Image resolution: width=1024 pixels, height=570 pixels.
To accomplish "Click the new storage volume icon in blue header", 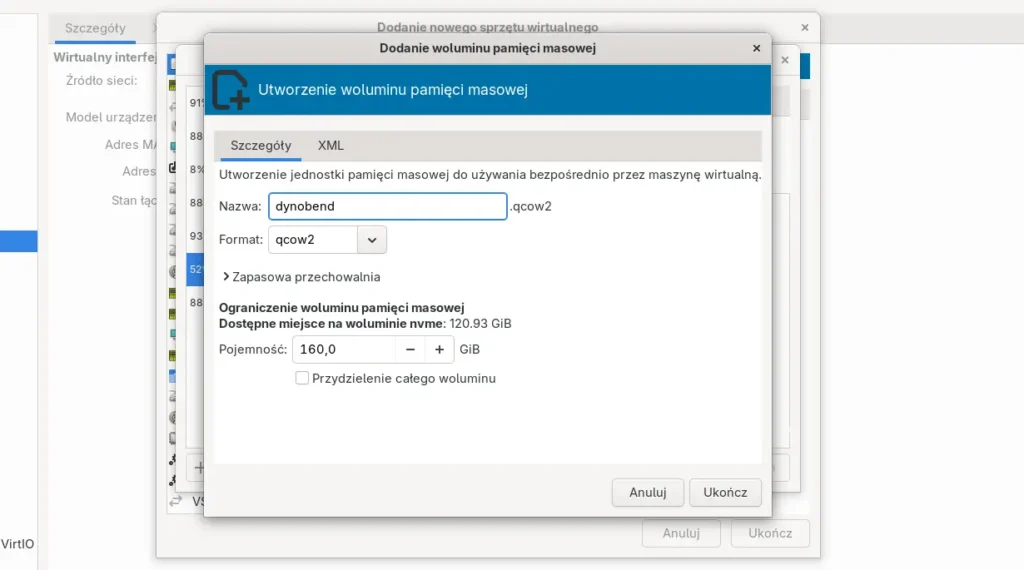I will (230, 90).
